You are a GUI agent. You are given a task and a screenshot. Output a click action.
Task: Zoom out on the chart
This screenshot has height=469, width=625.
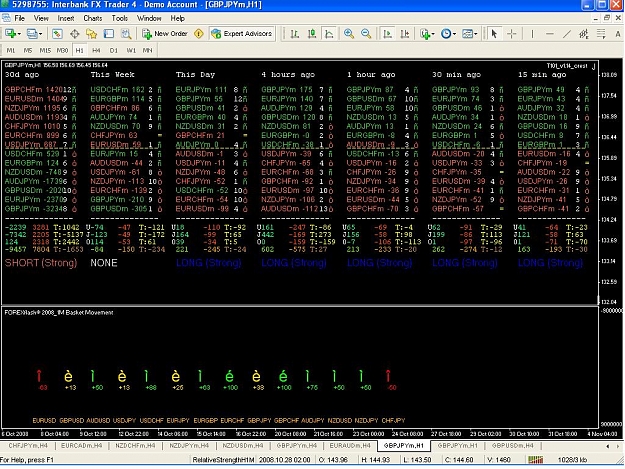pos(366,34)
